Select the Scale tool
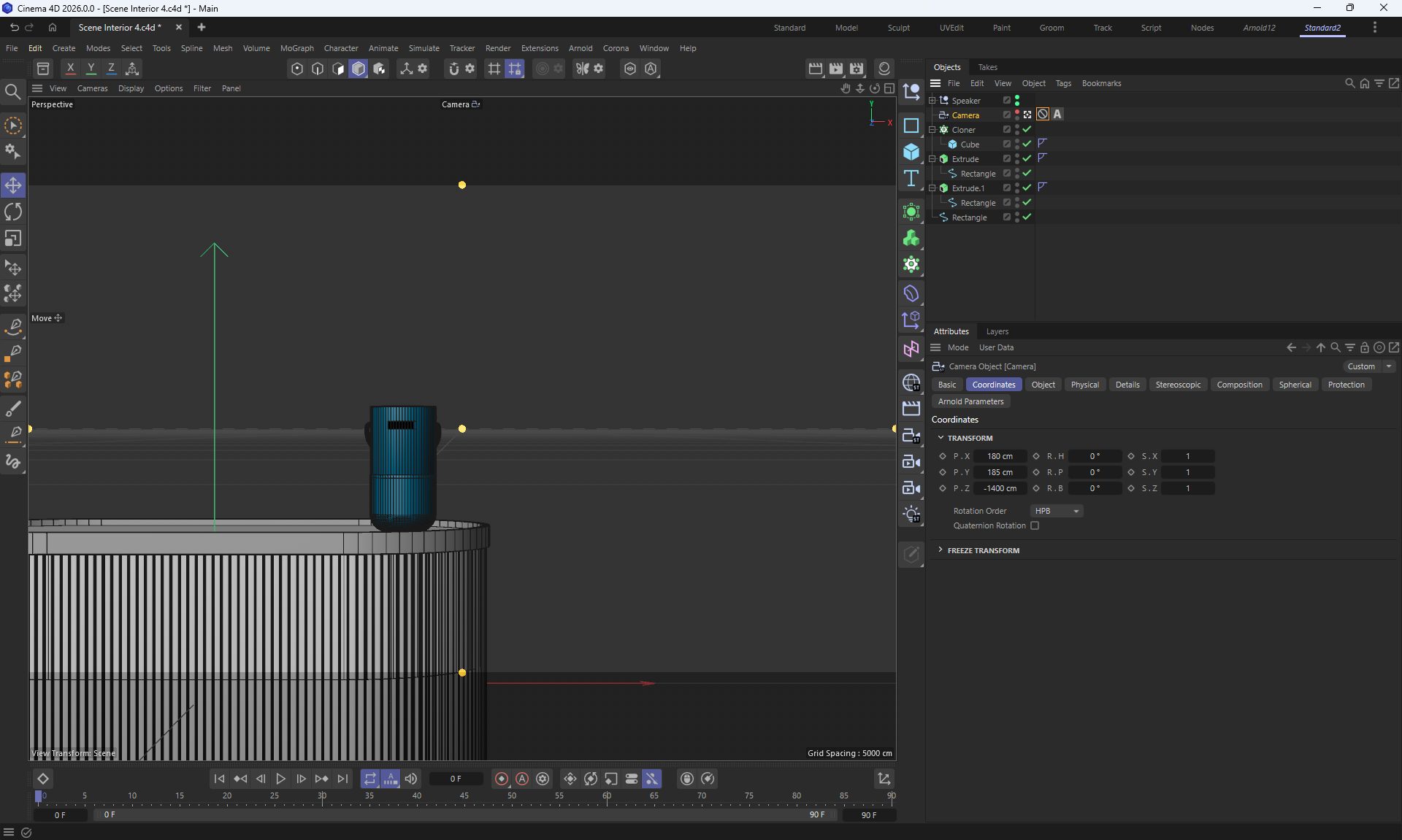Screen dimensions: 1402x840 point(13,239)
